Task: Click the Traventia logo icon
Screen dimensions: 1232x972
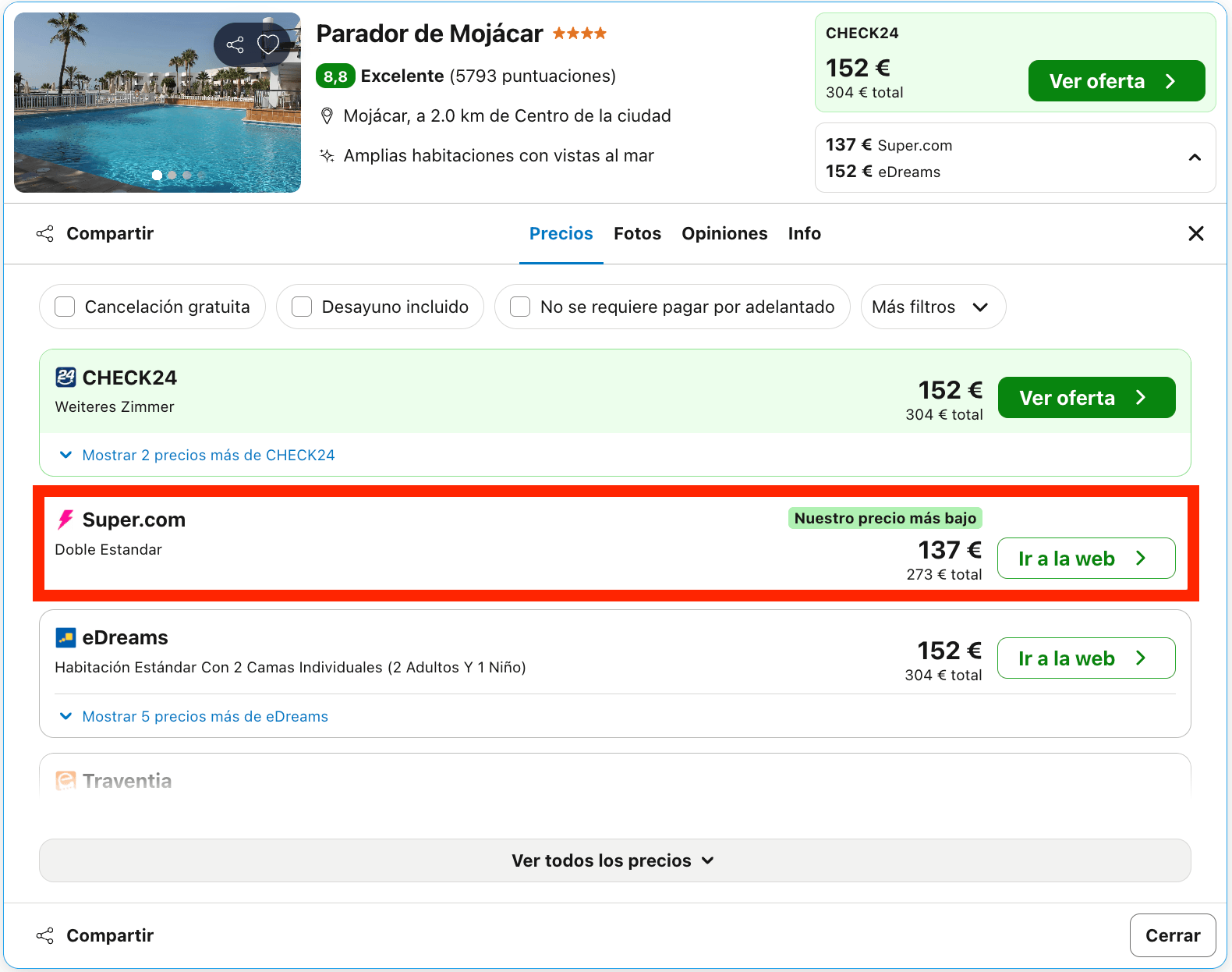Action: coord(65,781)
